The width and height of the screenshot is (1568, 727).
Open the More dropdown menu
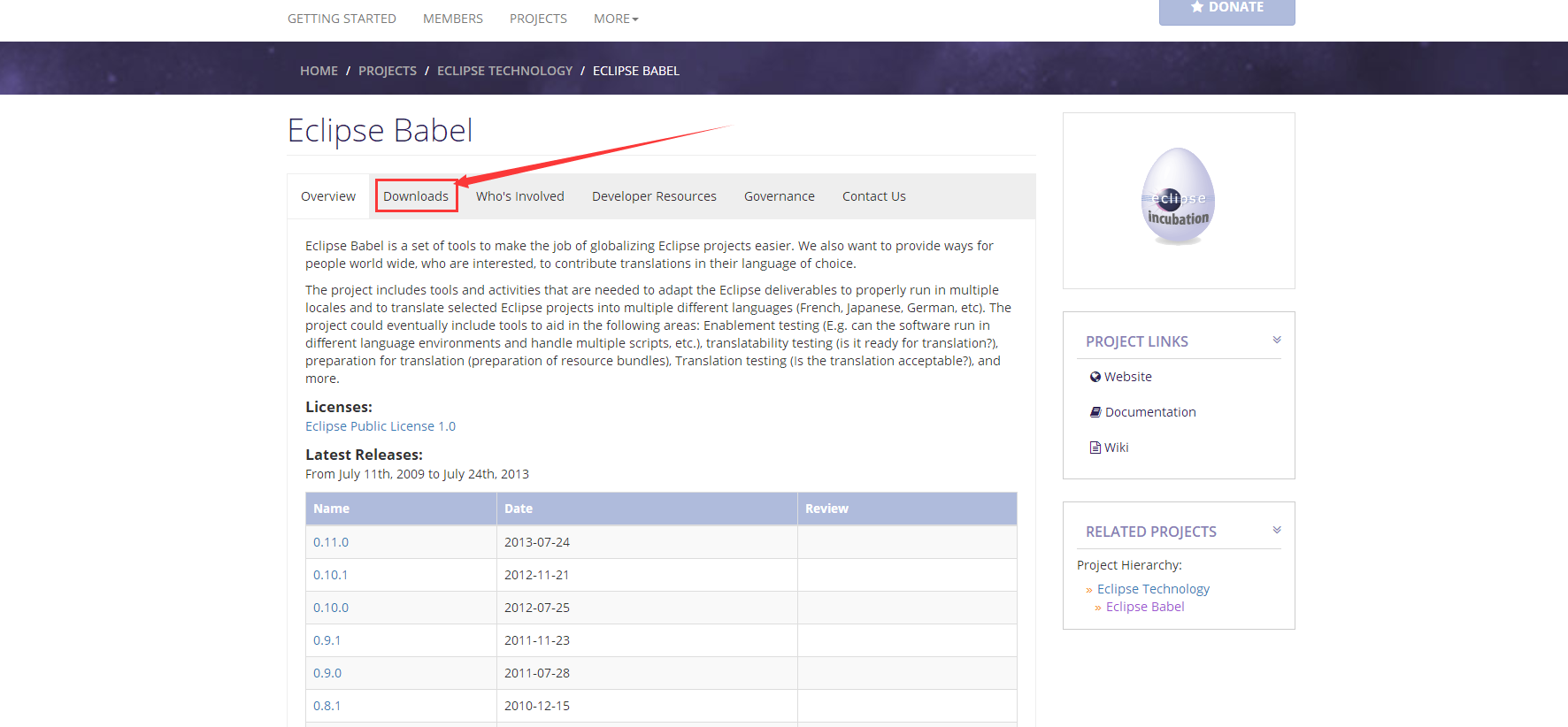click(616, 19)
